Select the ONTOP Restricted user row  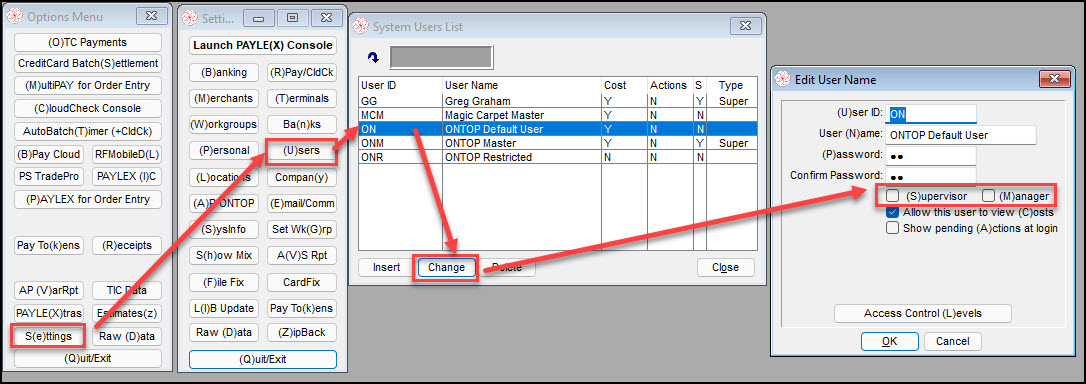558,157
